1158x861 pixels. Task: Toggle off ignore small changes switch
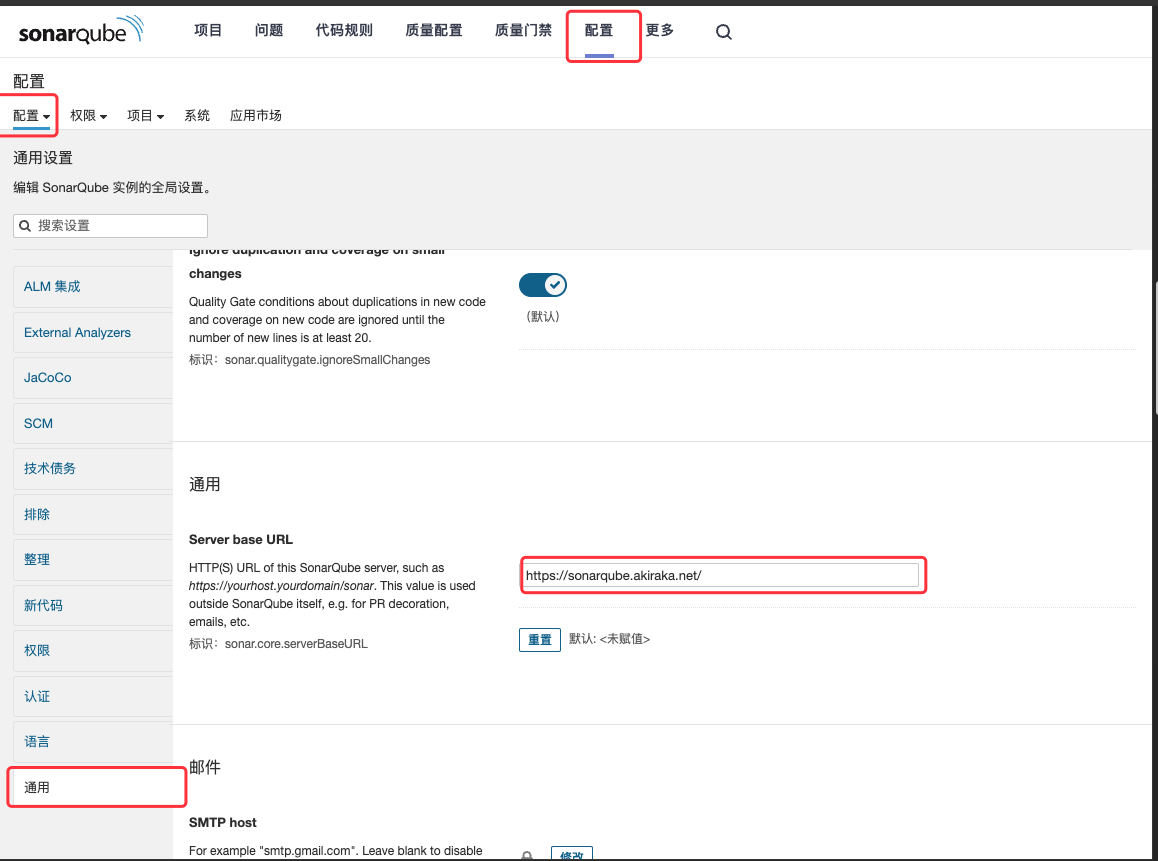tap(543, 285)
